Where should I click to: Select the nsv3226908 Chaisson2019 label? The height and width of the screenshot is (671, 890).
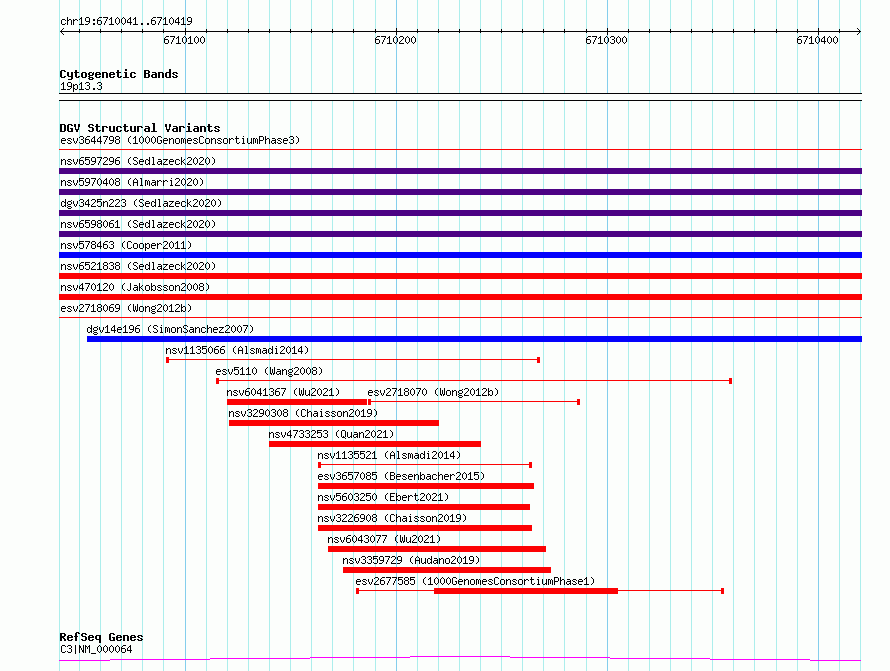coord(392,518)
